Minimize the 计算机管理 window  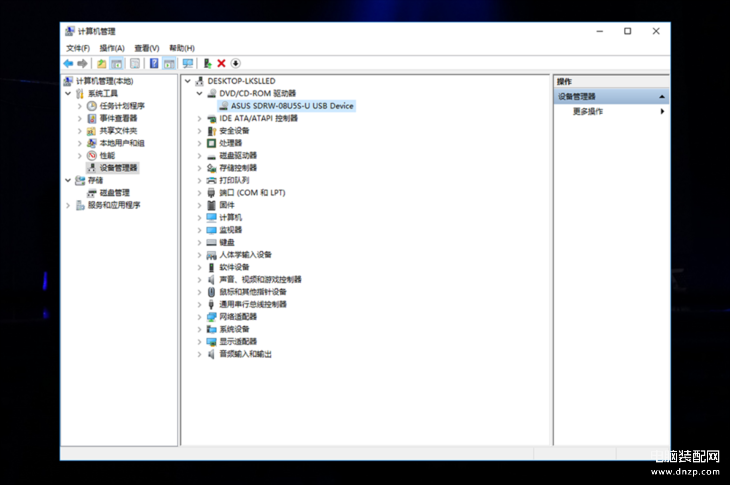point(600,31)
